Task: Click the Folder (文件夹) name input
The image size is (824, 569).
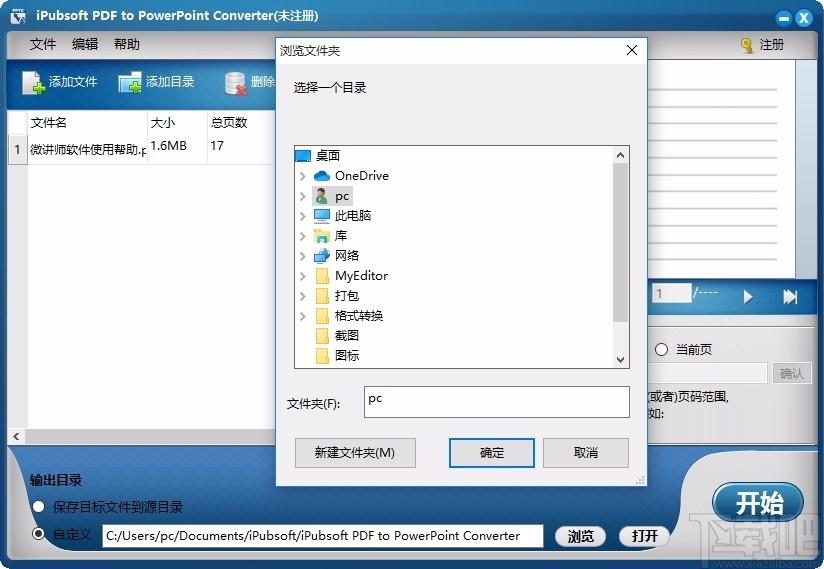Action: (x=496, y=402)
